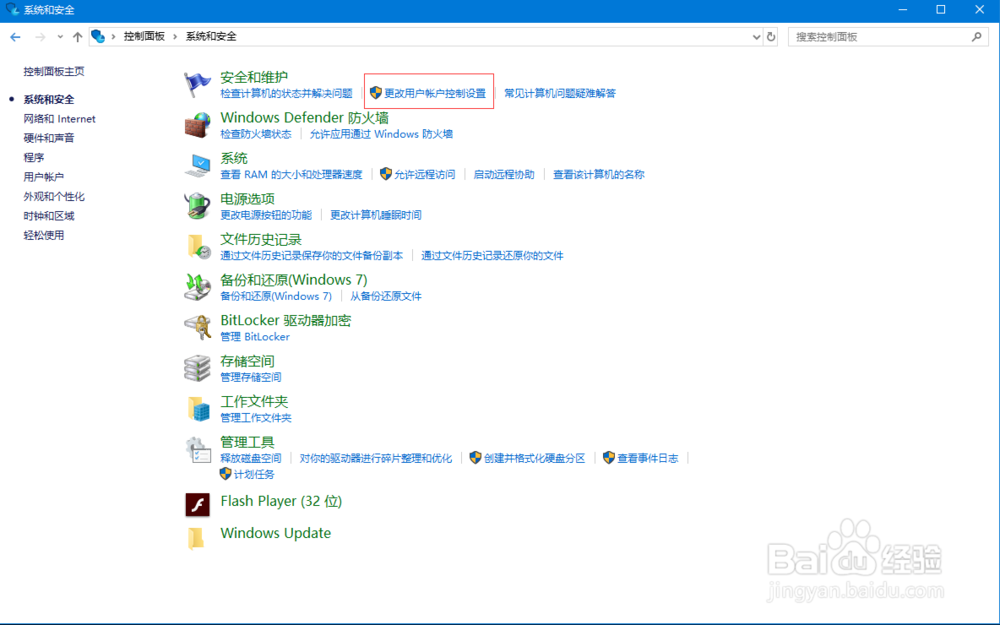Expand chevron before 控制面板 in breadcrumb

pyautogui.click(x=114, y=37)
